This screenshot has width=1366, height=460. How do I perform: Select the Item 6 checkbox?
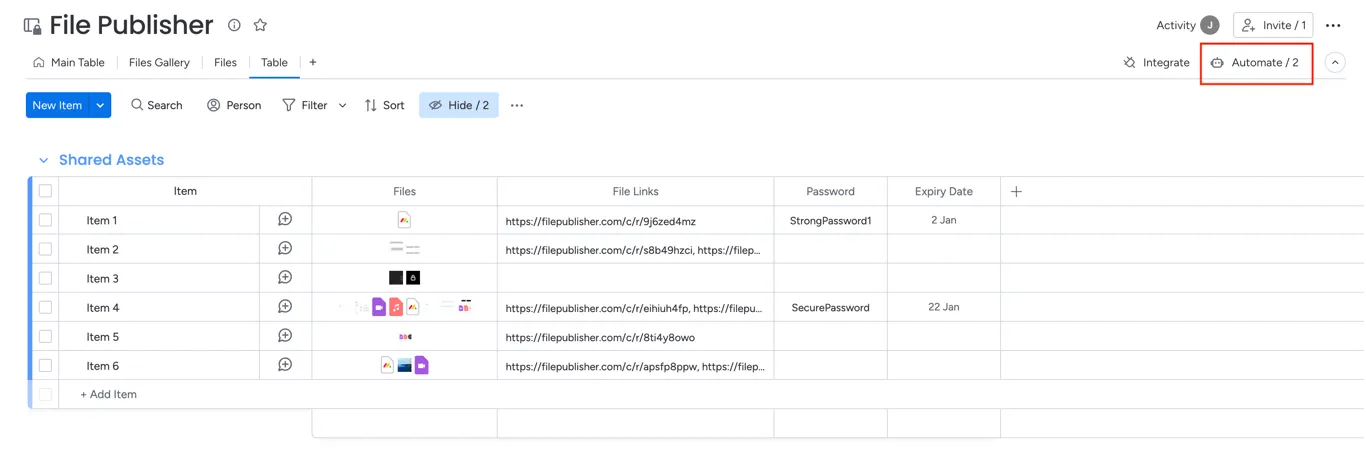pos(45,365)
